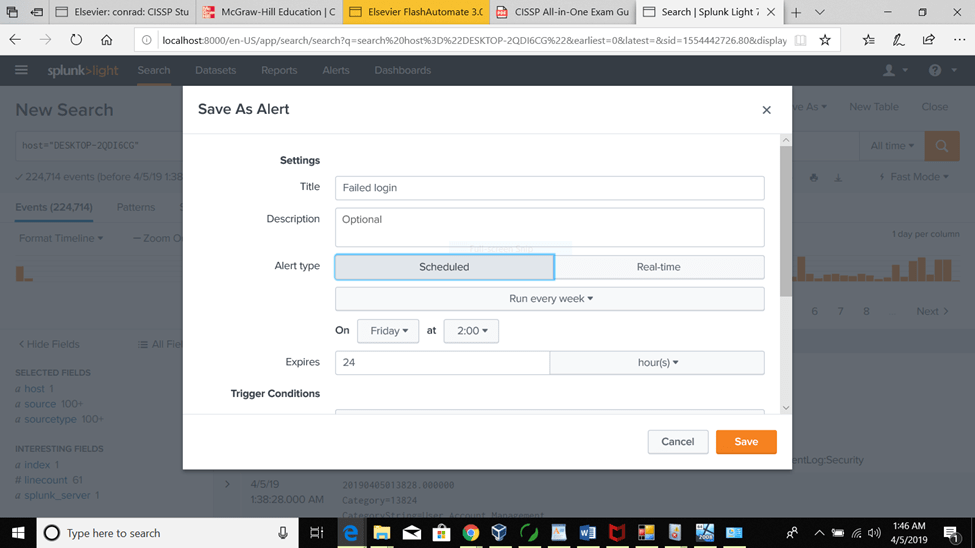Click Hide Fields in the sidebar
Viewport: 975px width, 548px height.
point(49,344)
